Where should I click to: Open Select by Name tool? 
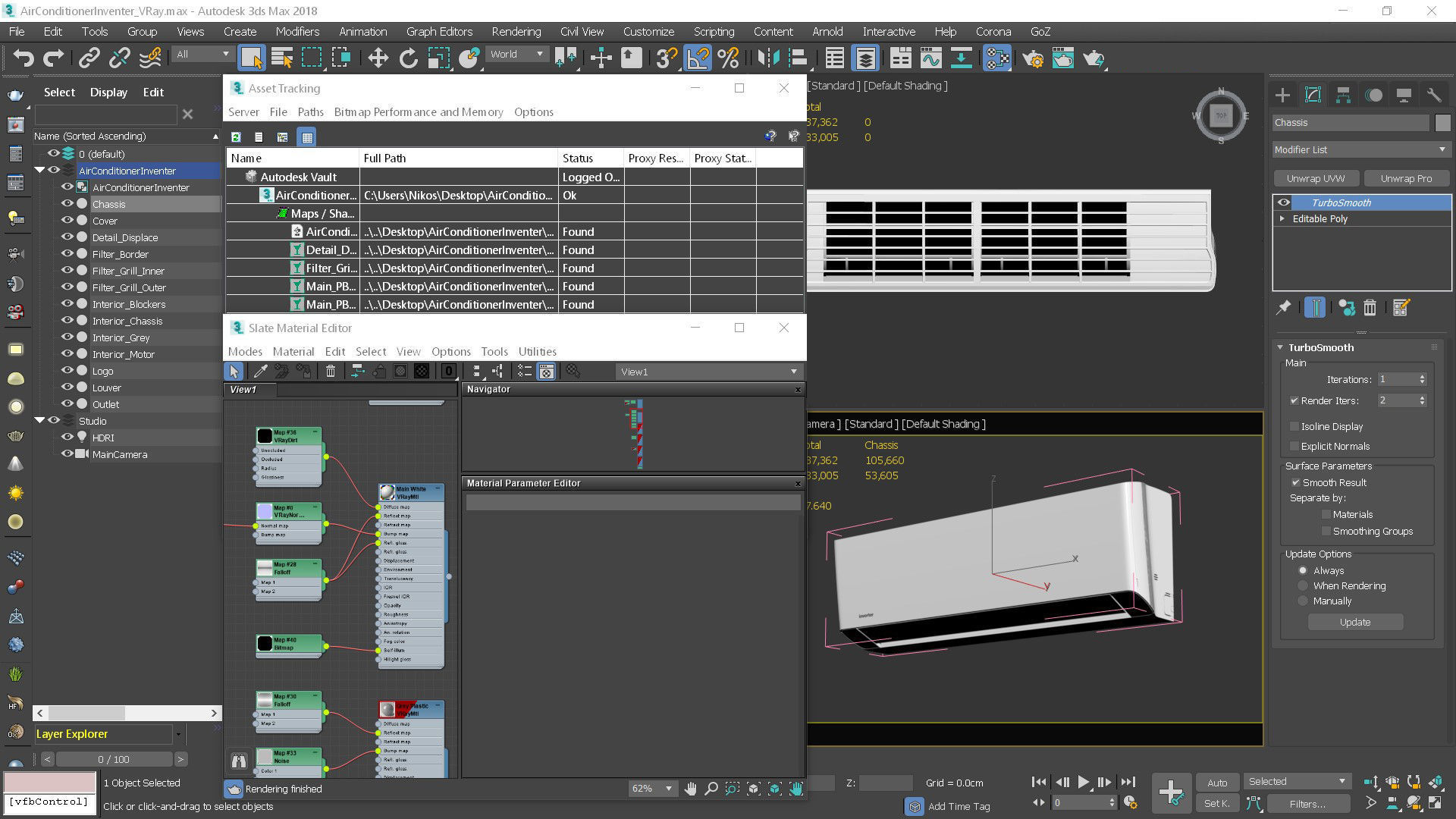click(x=282, y=58)
